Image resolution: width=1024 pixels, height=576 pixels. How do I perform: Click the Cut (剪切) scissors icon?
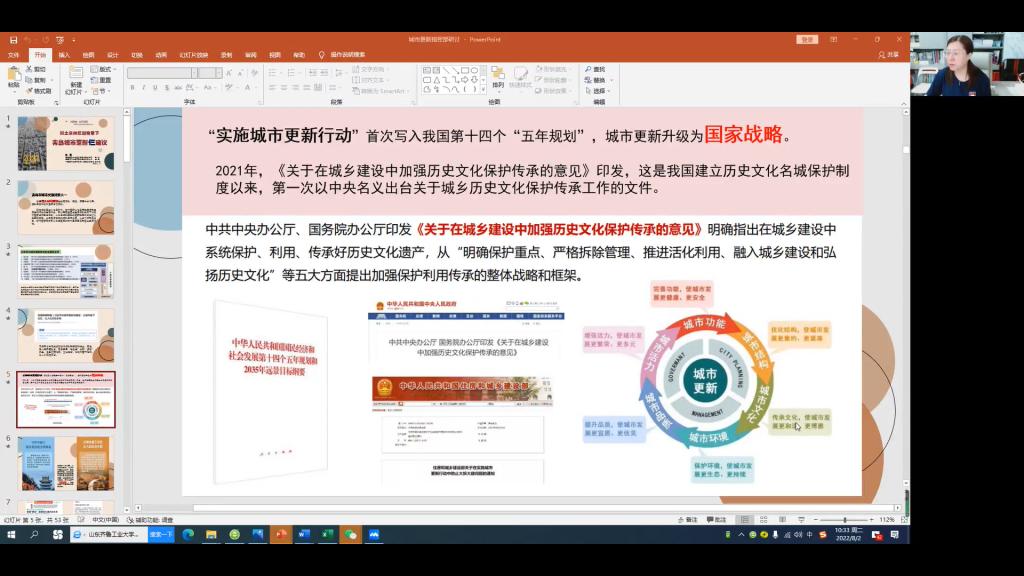29,69
